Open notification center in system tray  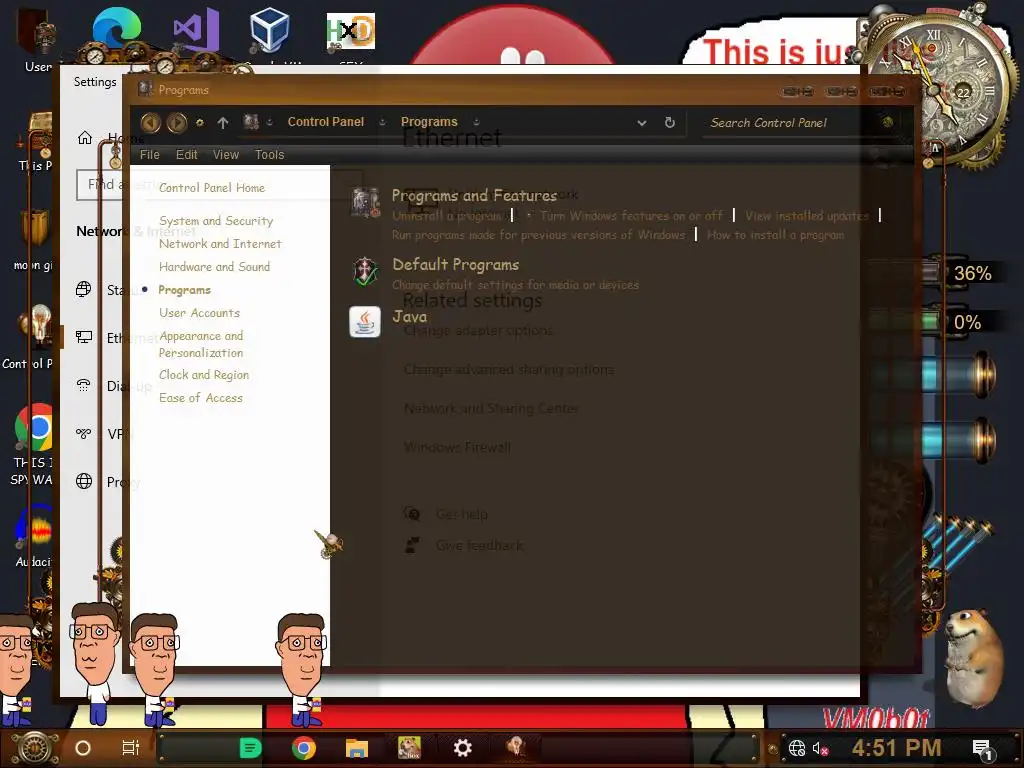(x=982, y=750)
